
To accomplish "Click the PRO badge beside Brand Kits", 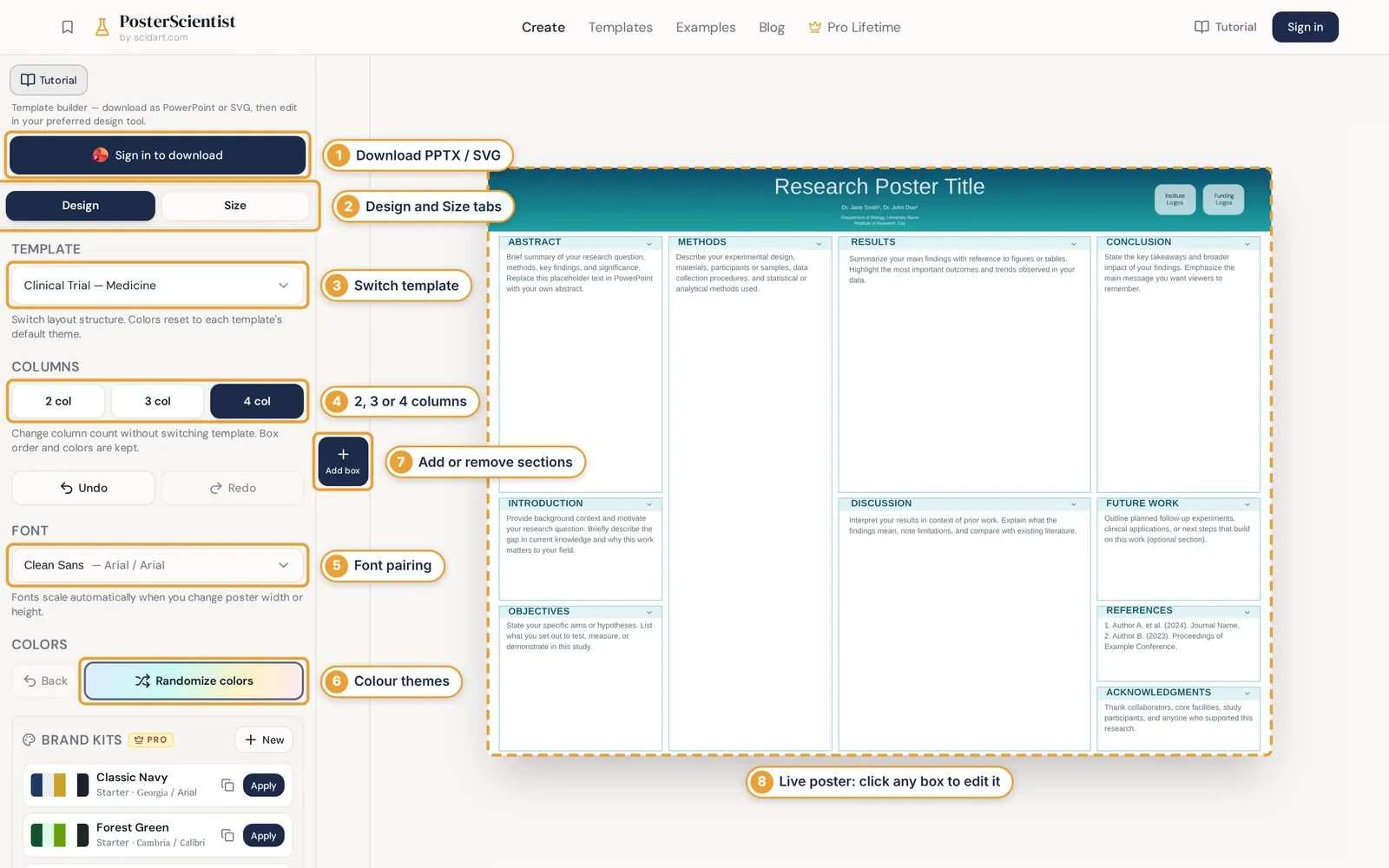I will click(x=151, y=740).
